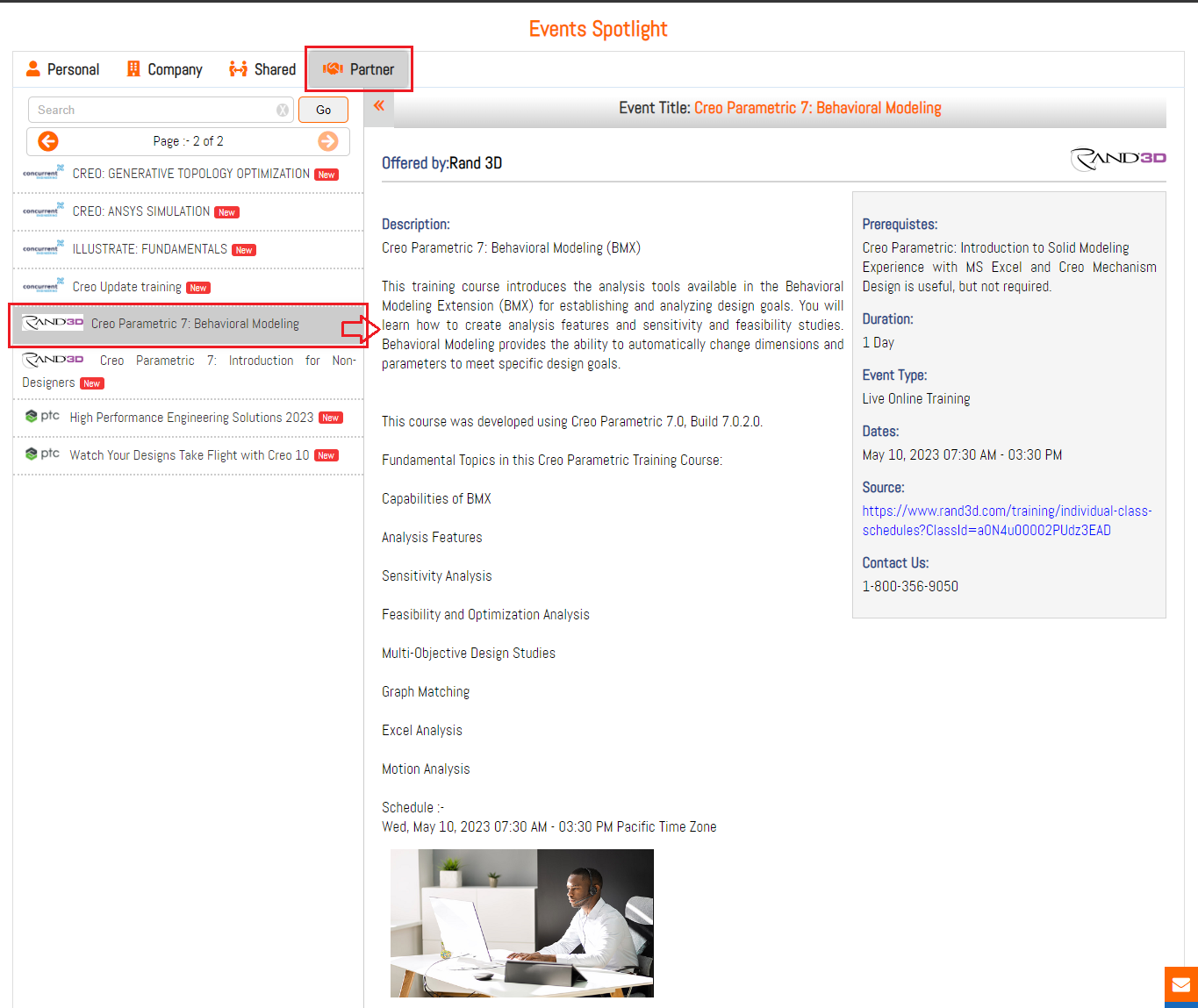Screen dimensions: 1198x1008
Task: Collapse the event list panel chevron
Action: pos(379,106)
